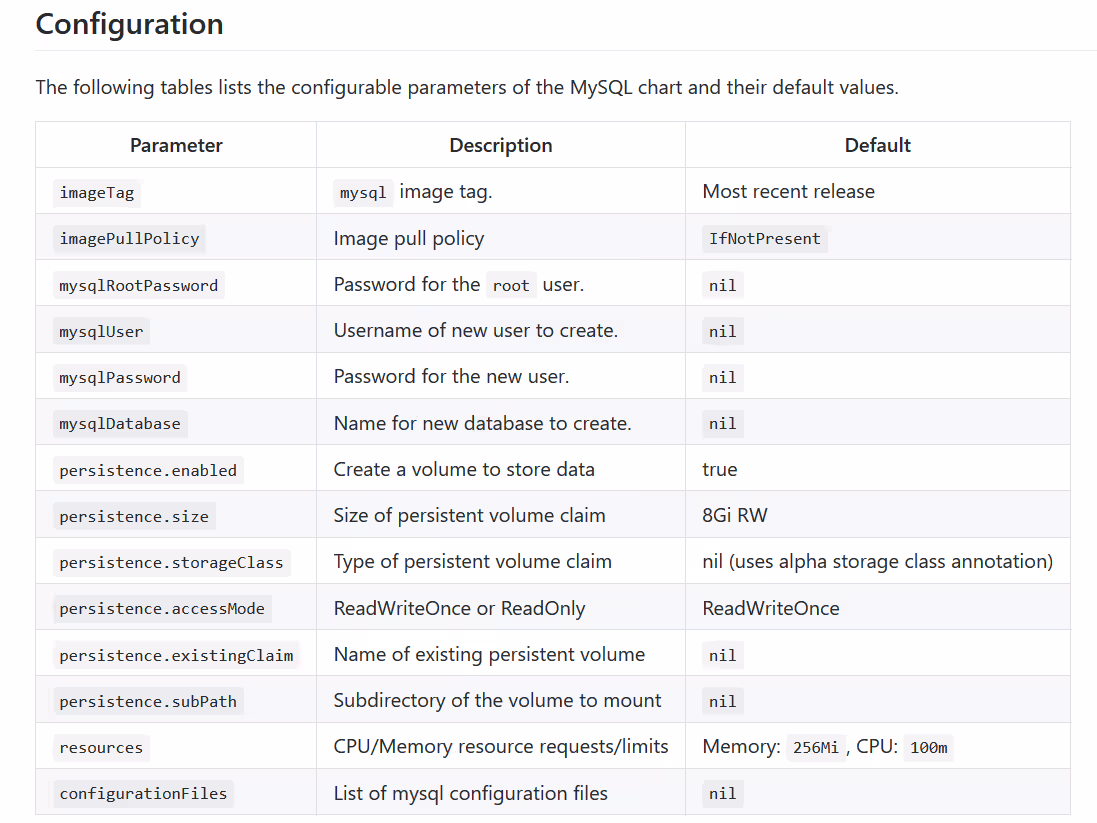Click the root code snippet
This screenshot has height=823, width=1097.
(x=511, y=286)
